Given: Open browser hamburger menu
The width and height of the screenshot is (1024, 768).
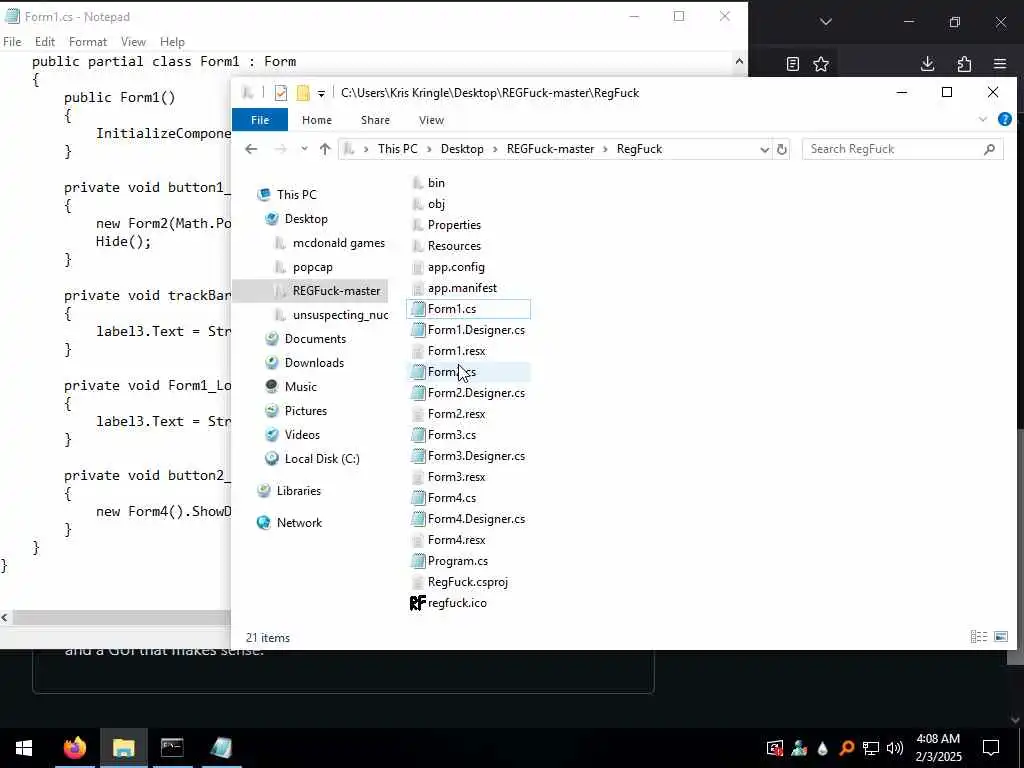Looking at the screenshot, I should (x=1000, y=64).
